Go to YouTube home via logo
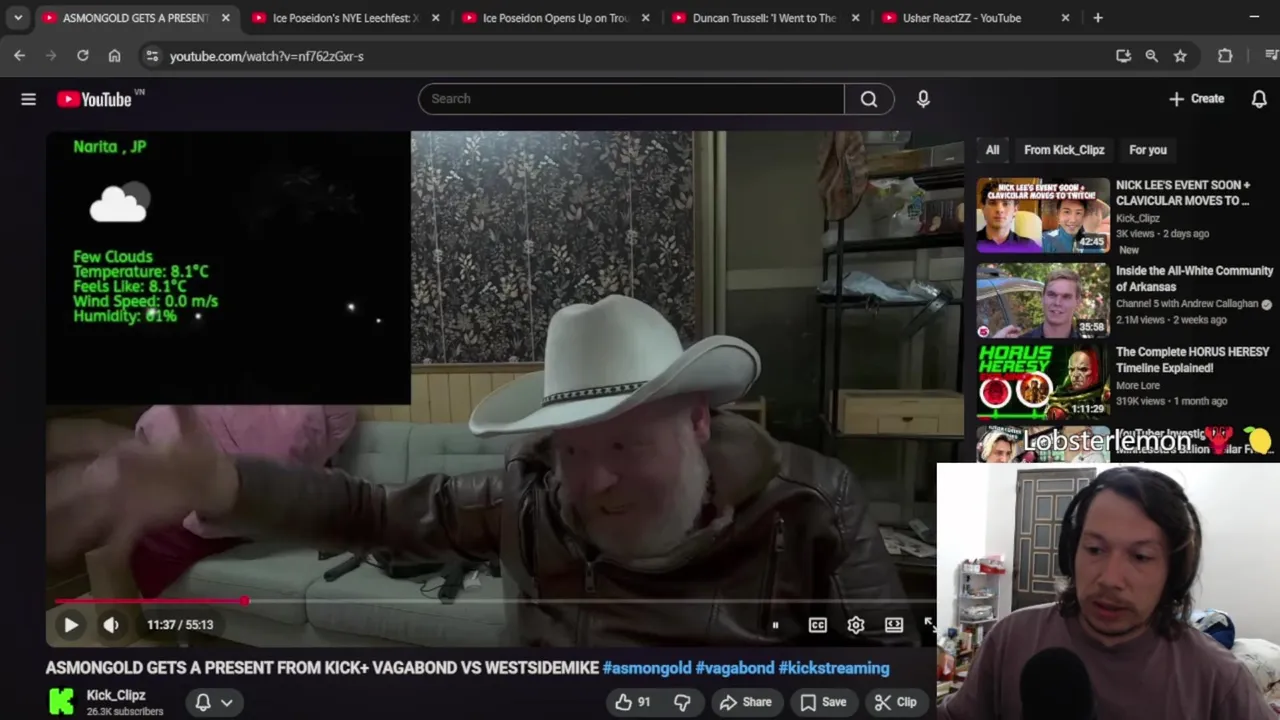Screen dimensions: 1280x720 click(95, 99)
